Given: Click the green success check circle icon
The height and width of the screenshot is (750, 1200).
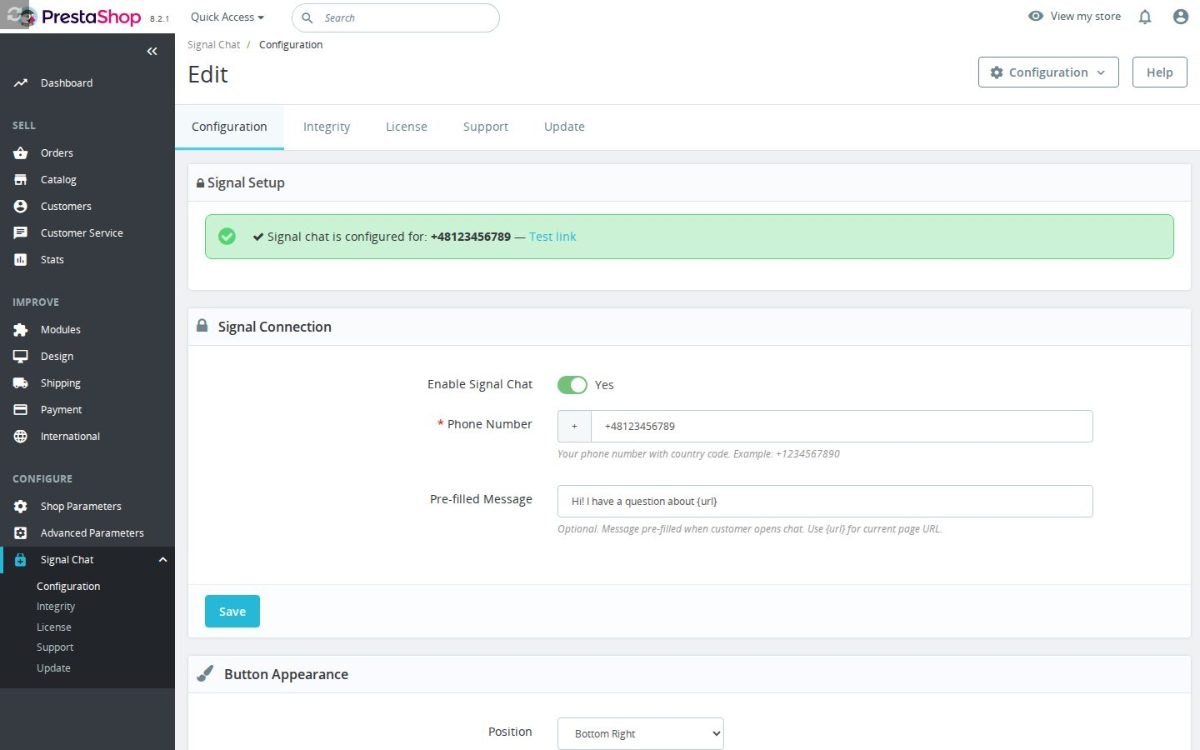Looking at the screenshot, I should 227,237.
